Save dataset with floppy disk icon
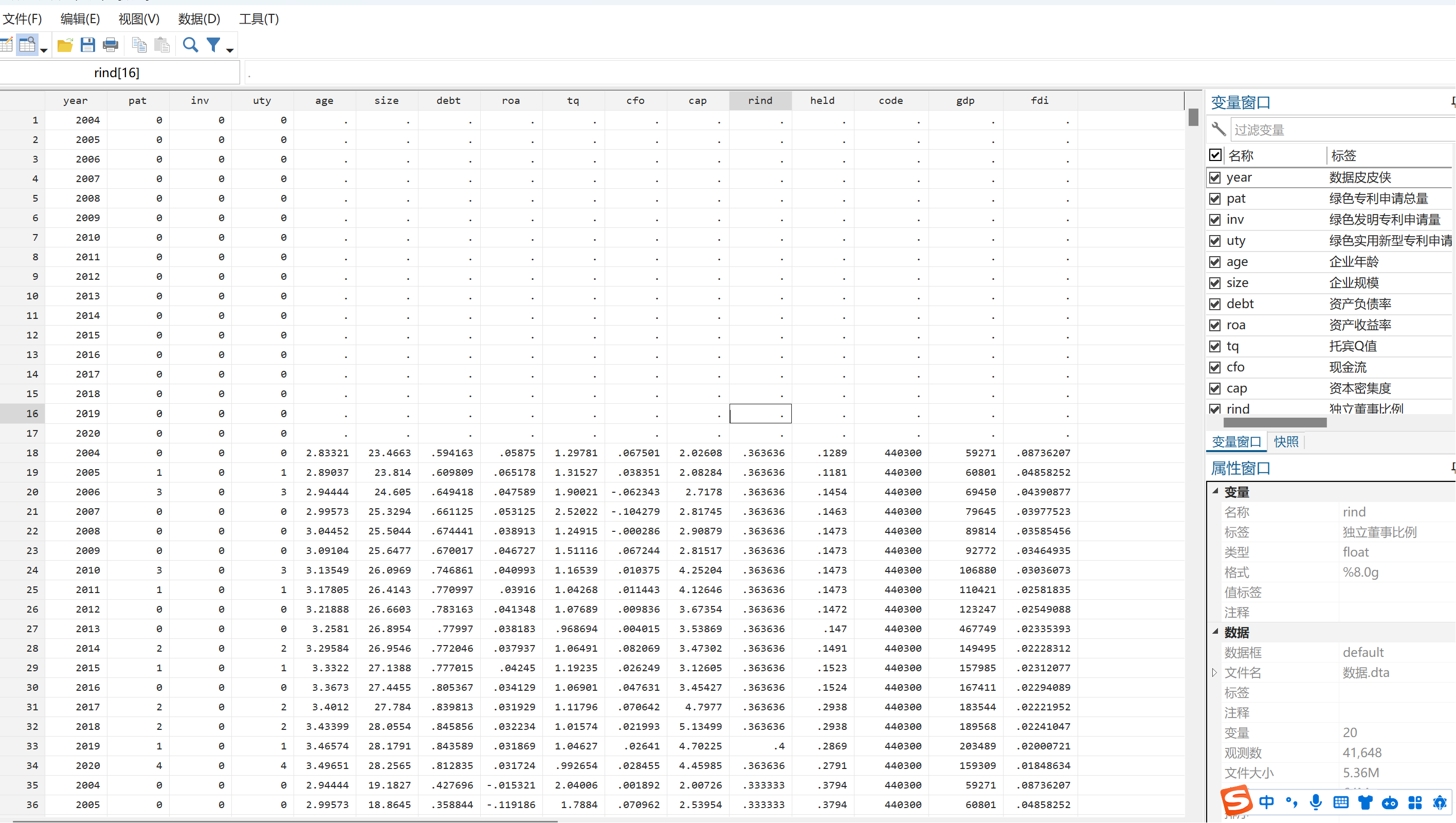The height and width of the screenshot is (823, 1456). click(x=87, y=45)
